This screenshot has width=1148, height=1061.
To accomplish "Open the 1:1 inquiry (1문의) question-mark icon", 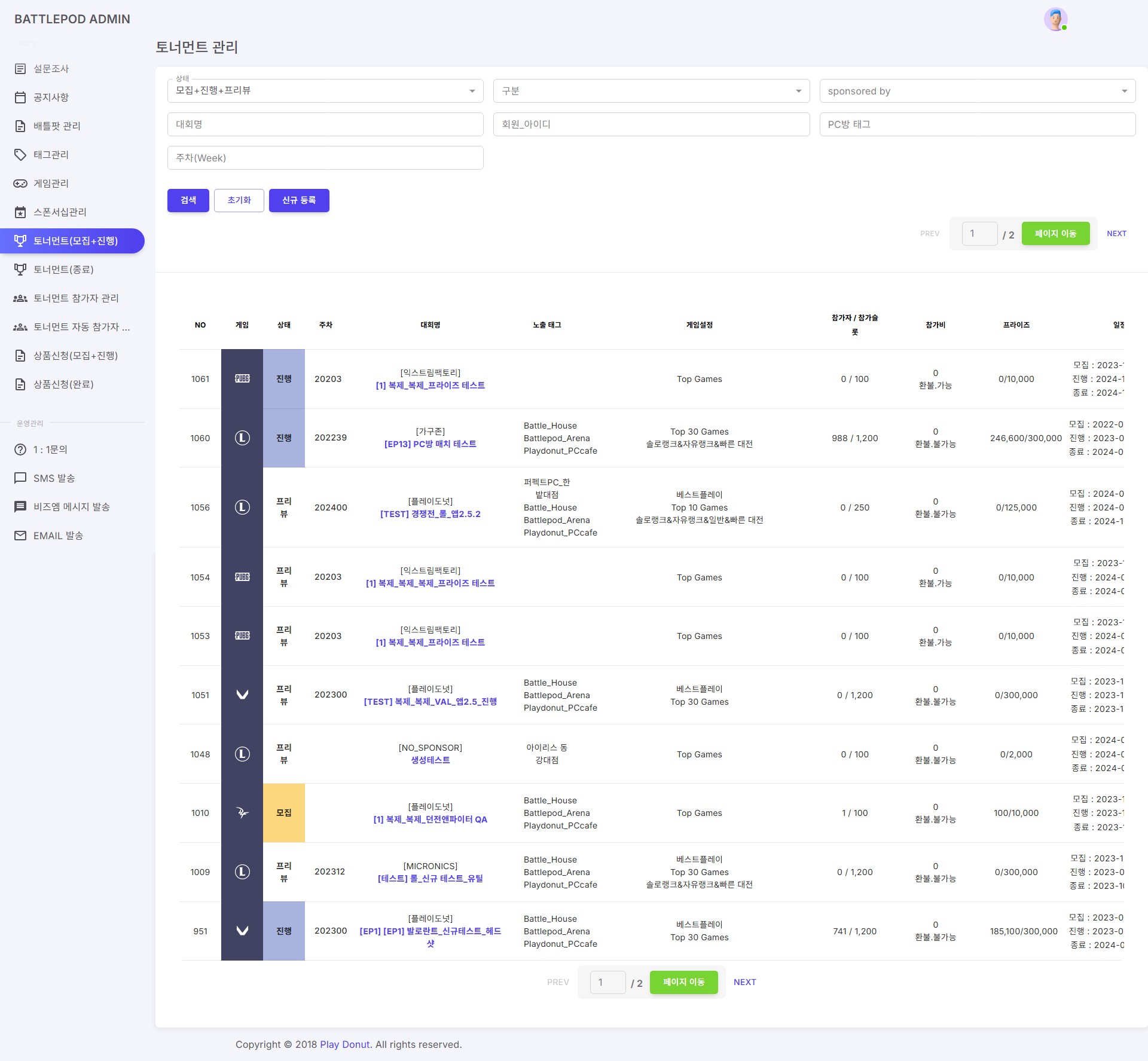I will (x=20, y=450).
